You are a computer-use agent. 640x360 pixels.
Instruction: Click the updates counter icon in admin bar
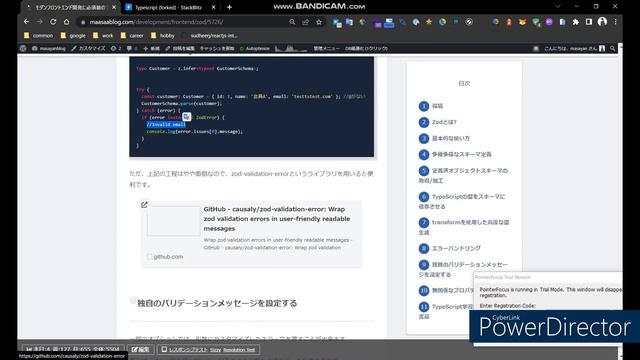116,48
